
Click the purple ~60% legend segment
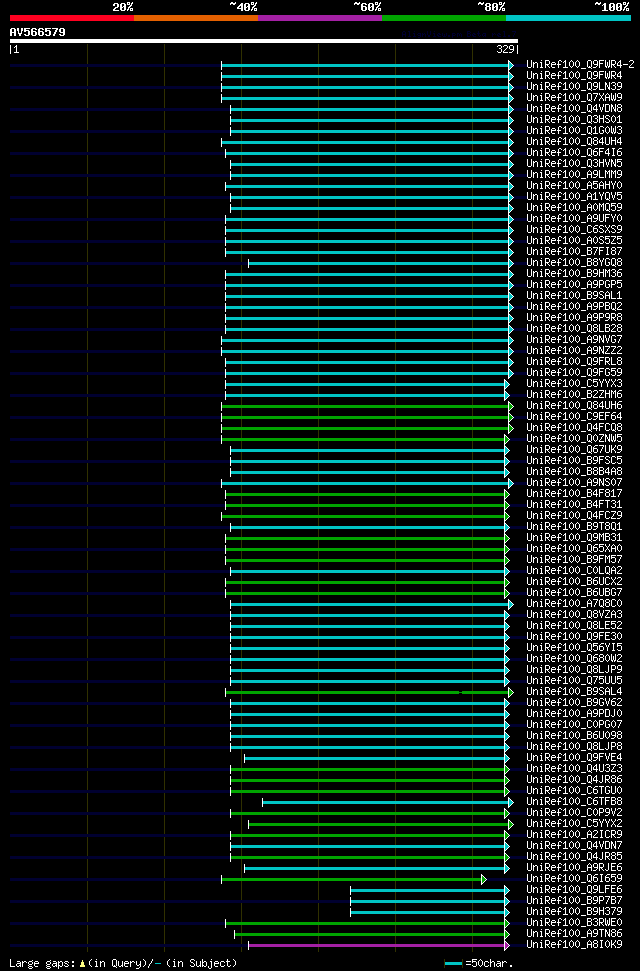pyautogui.click(x=320, y=17)
